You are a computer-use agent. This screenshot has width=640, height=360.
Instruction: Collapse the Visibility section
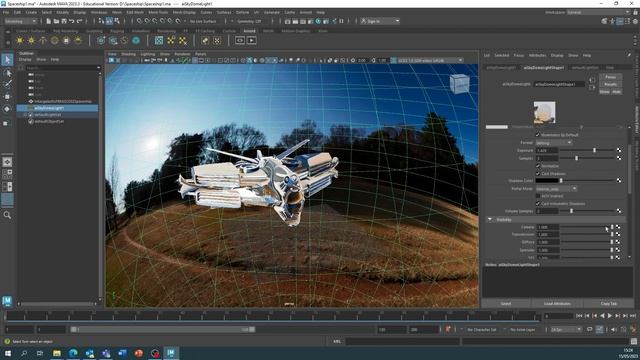pyautogui.click(x=490, y=220)
